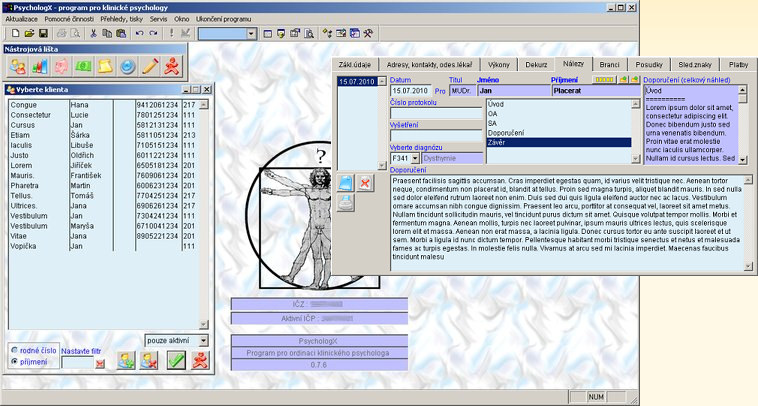This screenshot has height=406, width=758.
Task: Switch to the Posudky tab
Action: (x=649, y=65)
